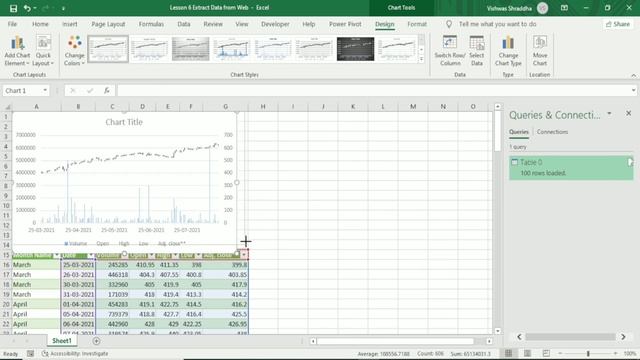Click the 100% zoom level
Image resolution: width=640 pixels, height=360 pixels.
pyautogui.click(x=630, y=353)
